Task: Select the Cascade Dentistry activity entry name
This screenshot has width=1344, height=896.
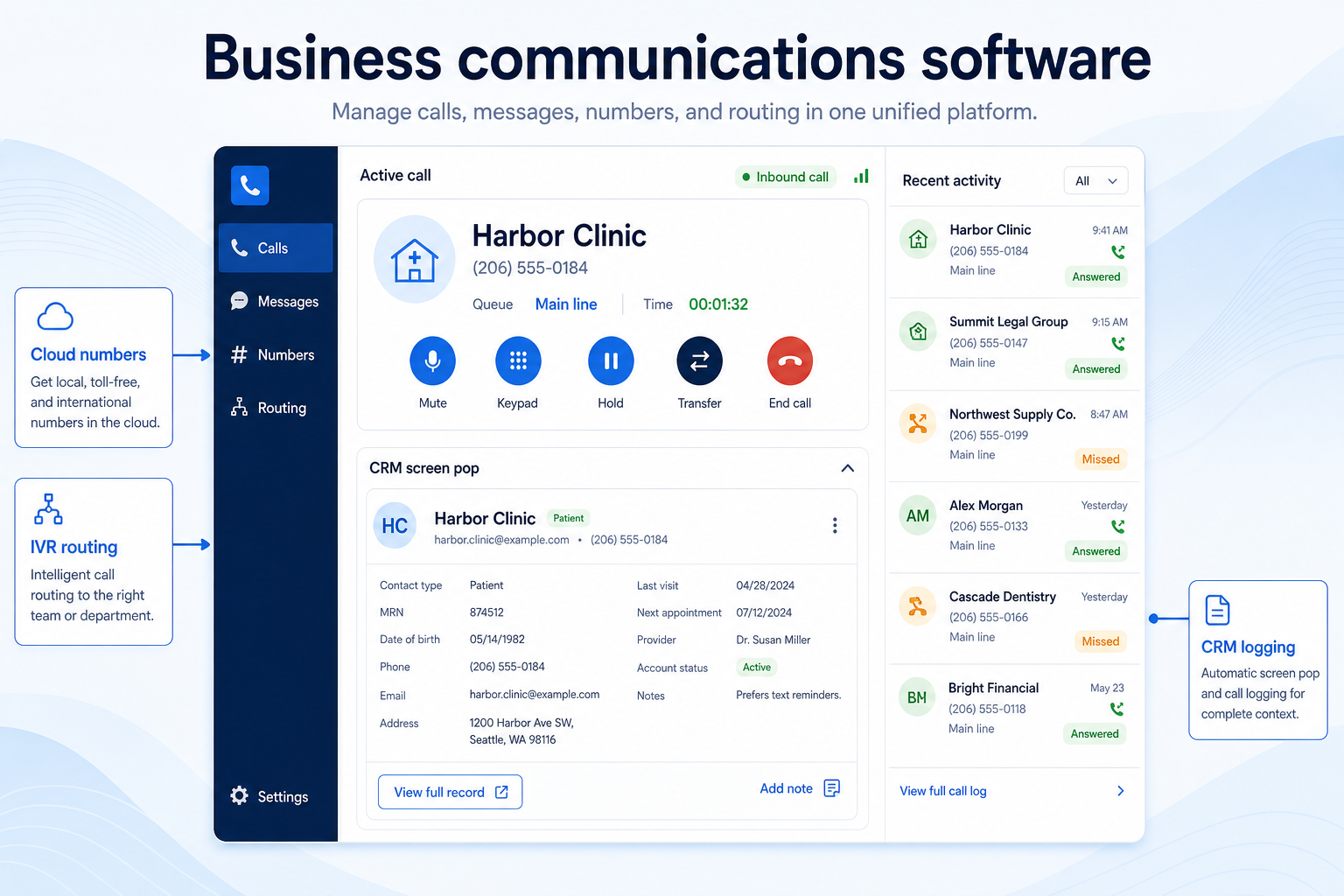Action: pyautogui.click(x=1003, y=597)
